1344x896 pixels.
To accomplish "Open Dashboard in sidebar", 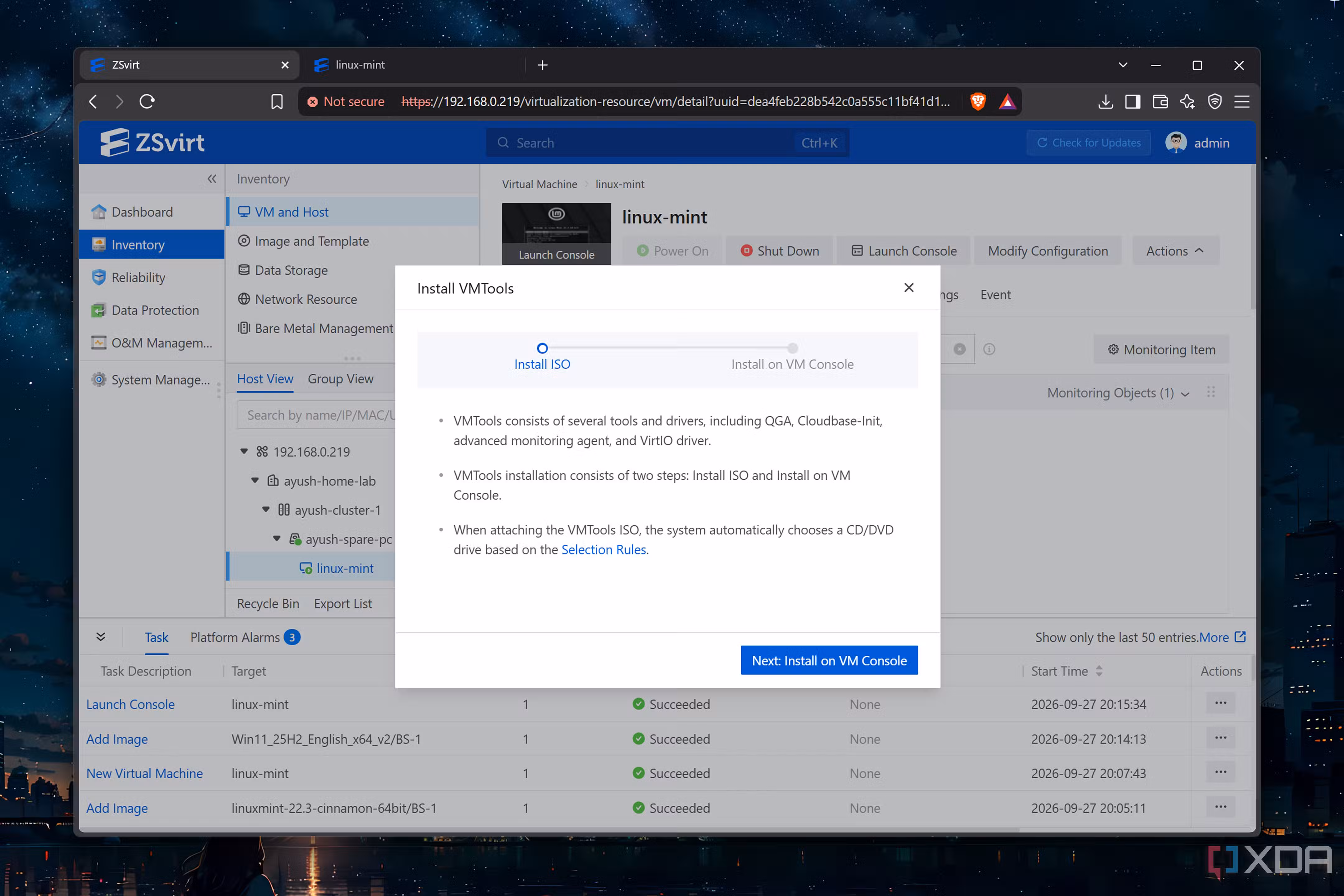I will (x=152, y=212).
